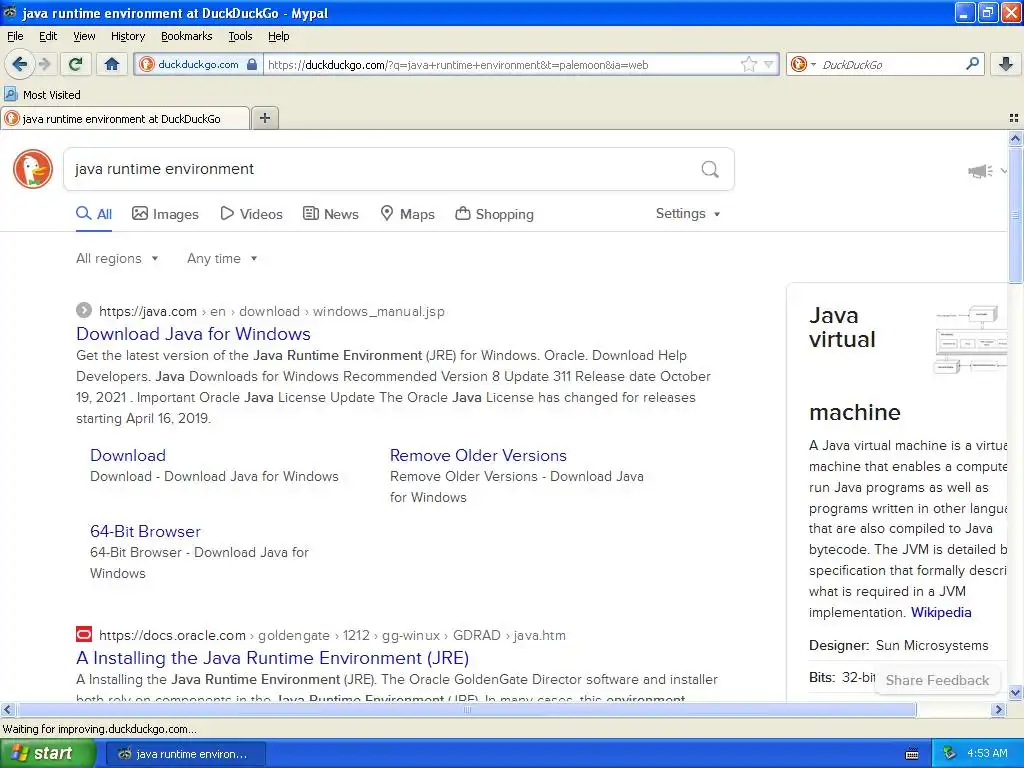Open the 64-Bit Browser sitelink

145,531
